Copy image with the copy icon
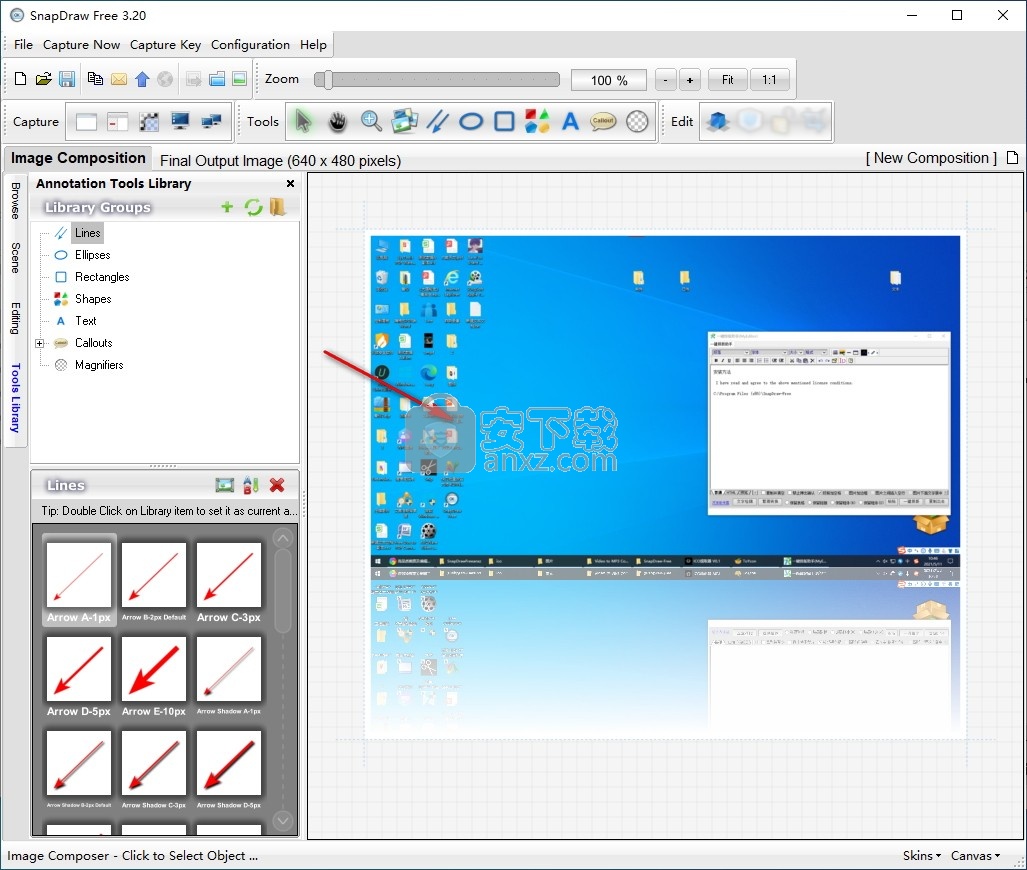 pyautogui.click(x=95, y=79)
